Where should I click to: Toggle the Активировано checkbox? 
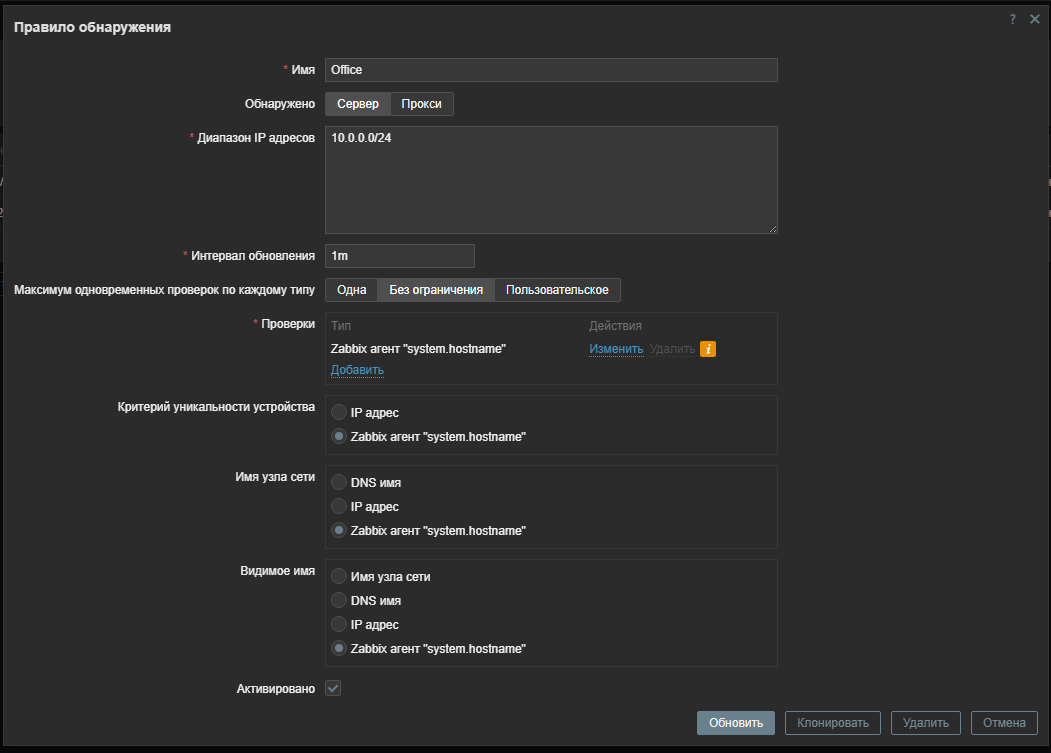click(334, 689)
